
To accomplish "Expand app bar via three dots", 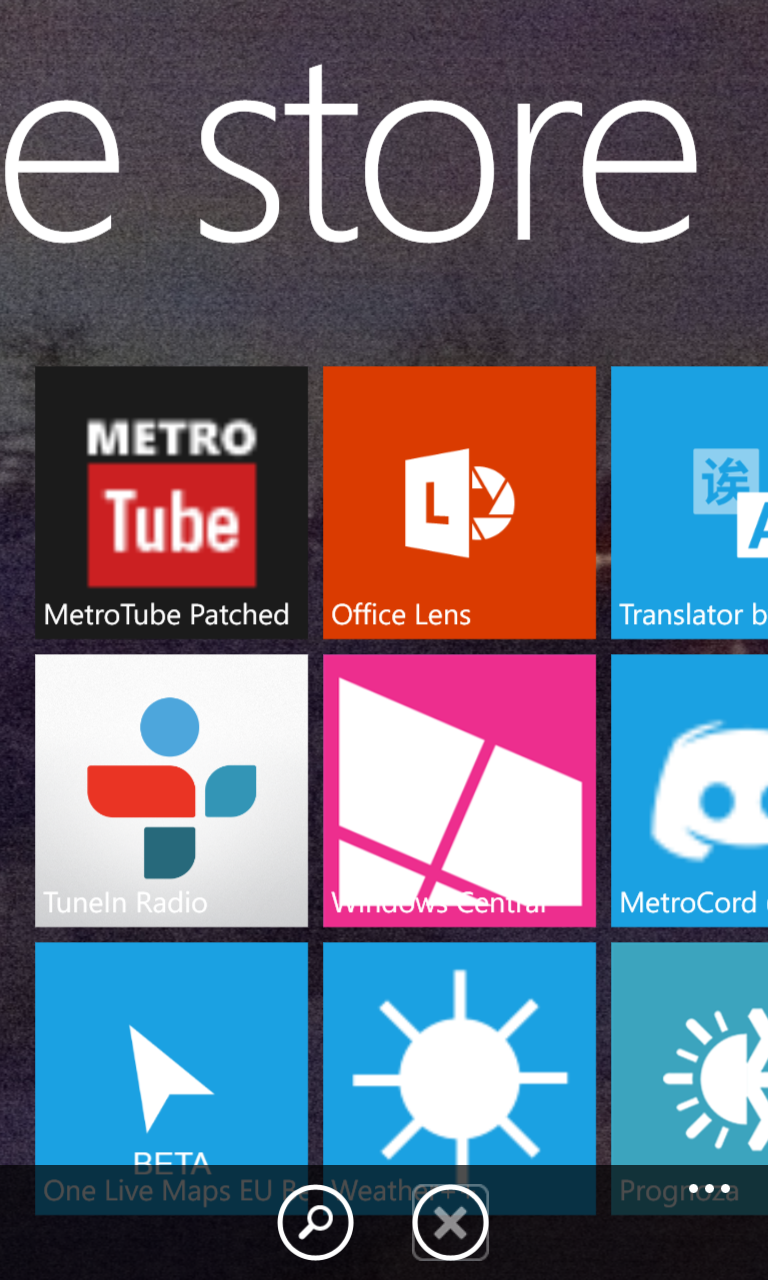I will pos(710,1189).
